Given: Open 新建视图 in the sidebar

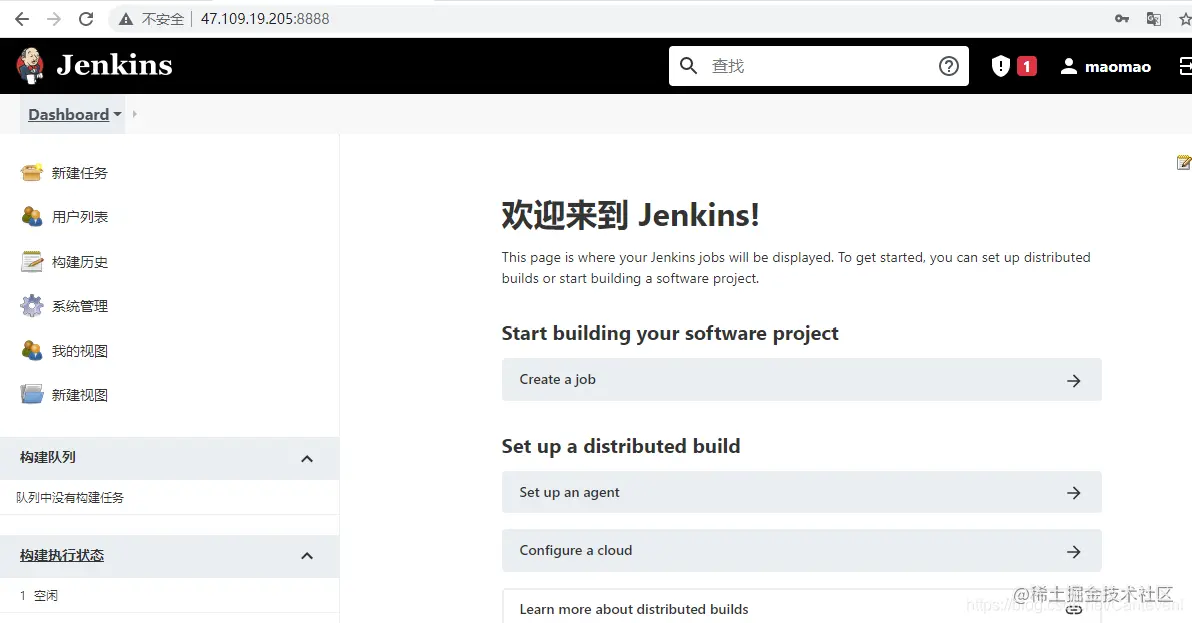Looking at the screenshot, I should [80, 395].
